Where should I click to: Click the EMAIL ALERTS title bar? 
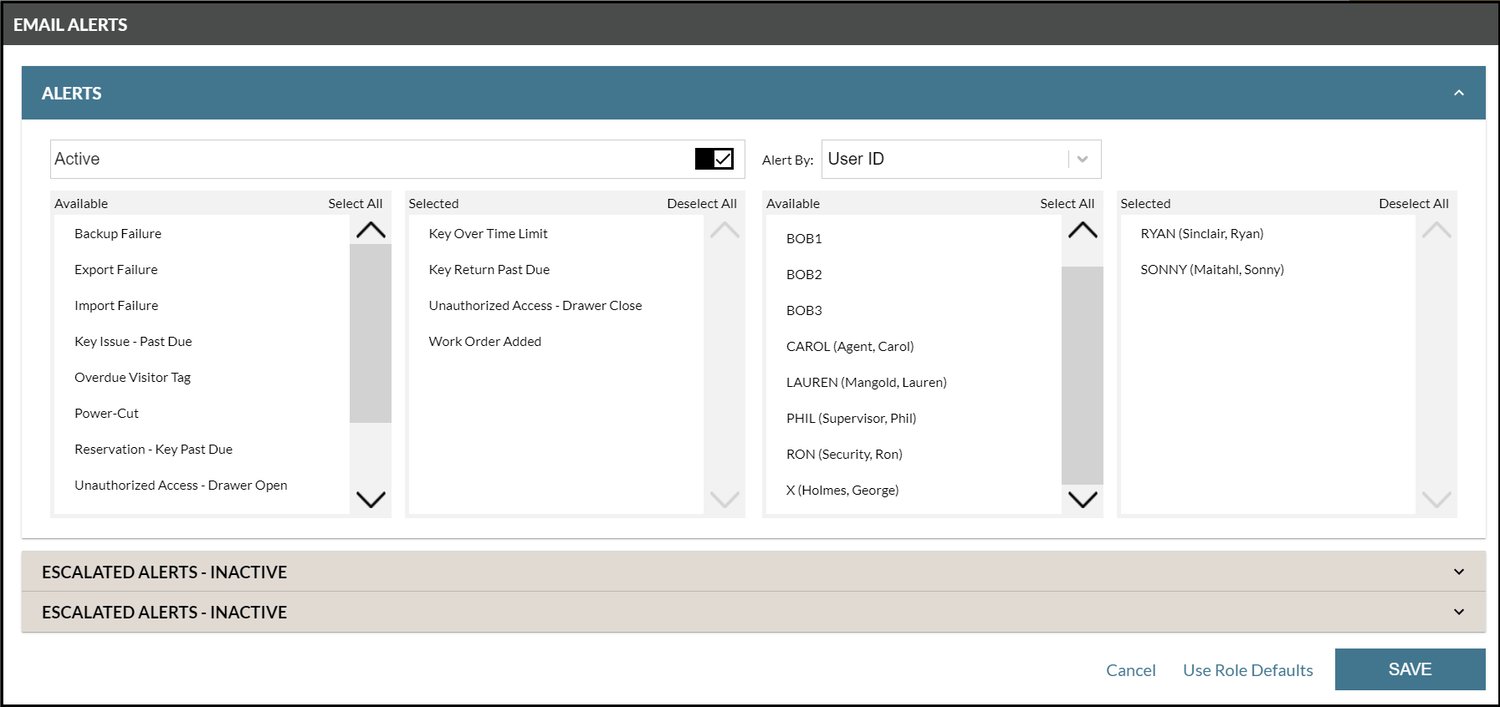coord(70,23)
